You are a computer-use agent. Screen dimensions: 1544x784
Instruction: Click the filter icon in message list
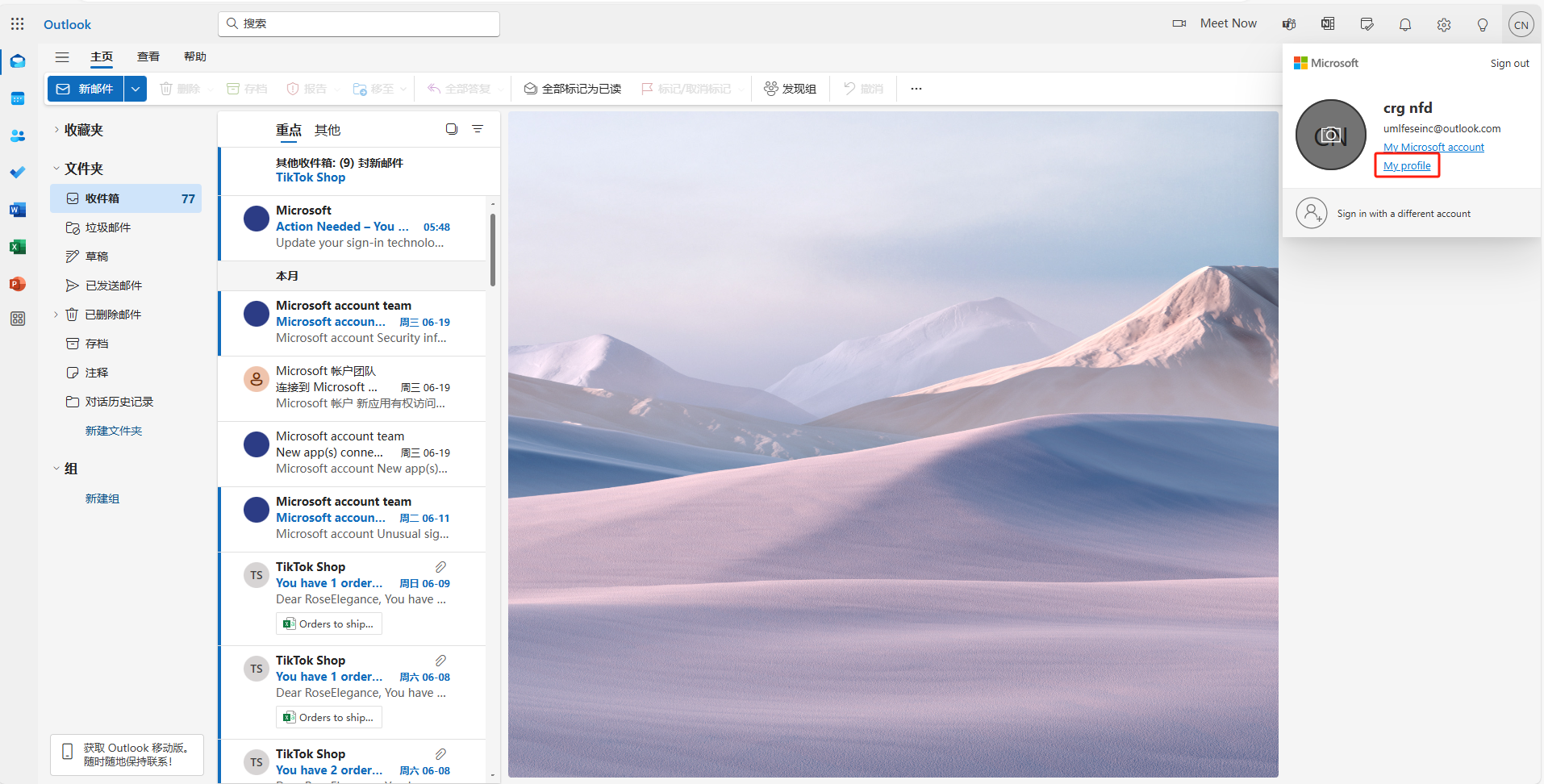(478, 129)
